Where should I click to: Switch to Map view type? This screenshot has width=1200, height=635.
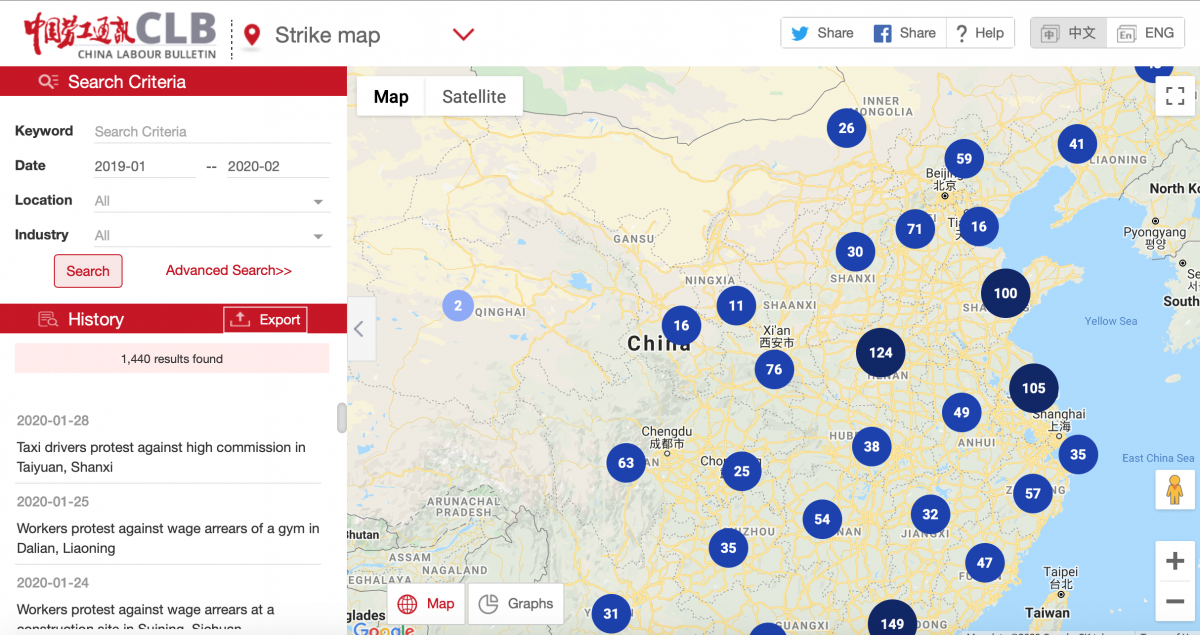click(x=391, y=97)
